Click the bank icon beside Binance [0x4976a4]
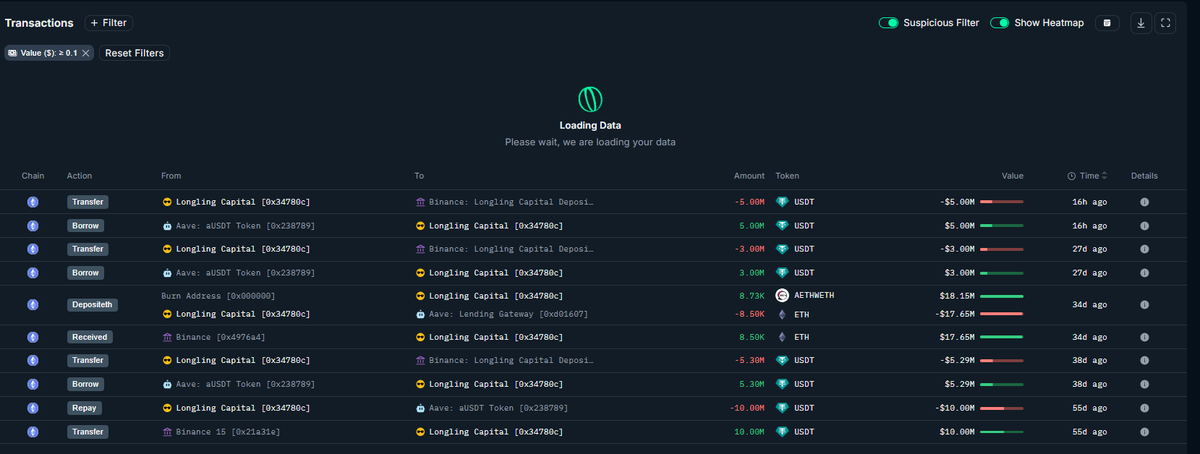 pos(166,337)
